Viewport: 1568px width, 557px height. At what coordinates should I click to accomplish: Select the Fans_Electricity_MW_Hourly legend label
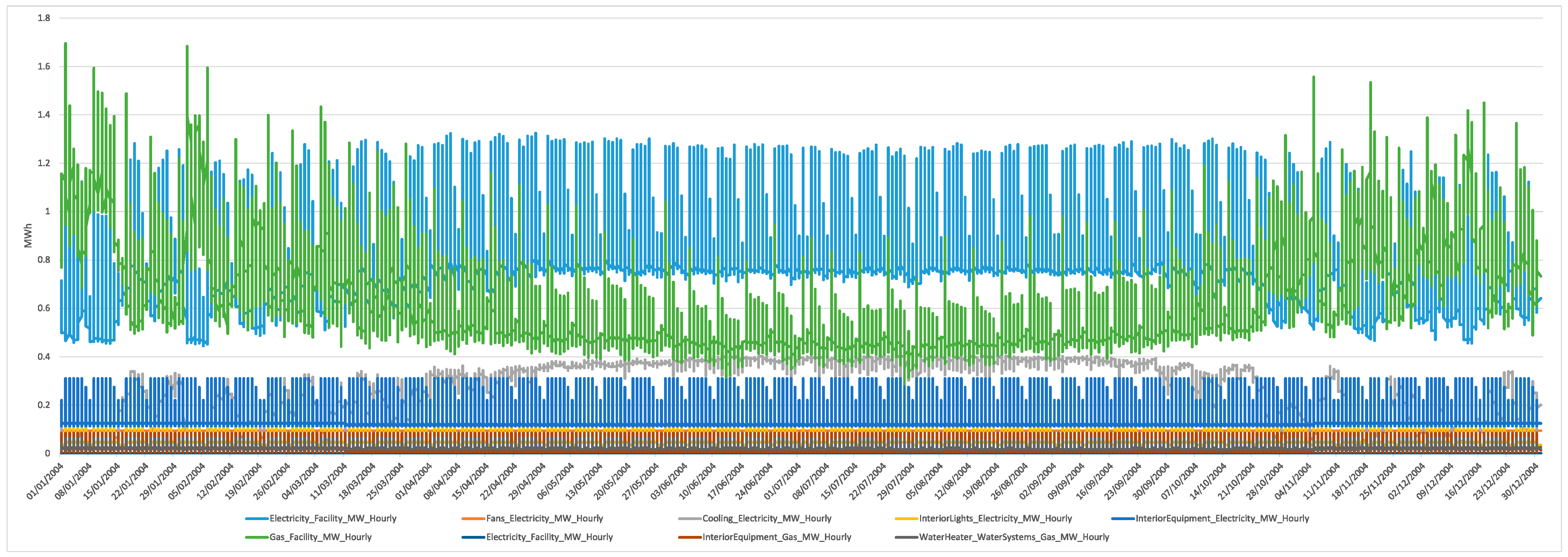tap(544, 519)
